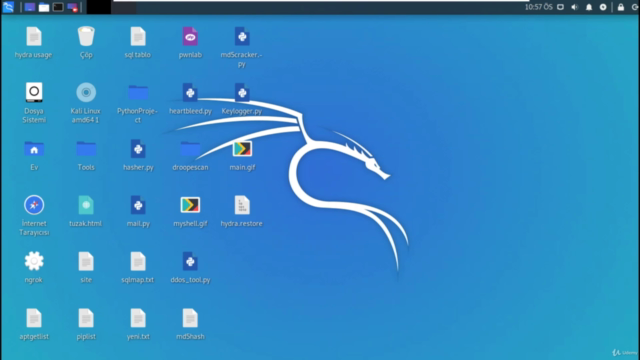Click the 10:57 ÖS clock

click(x=538, y=7)
